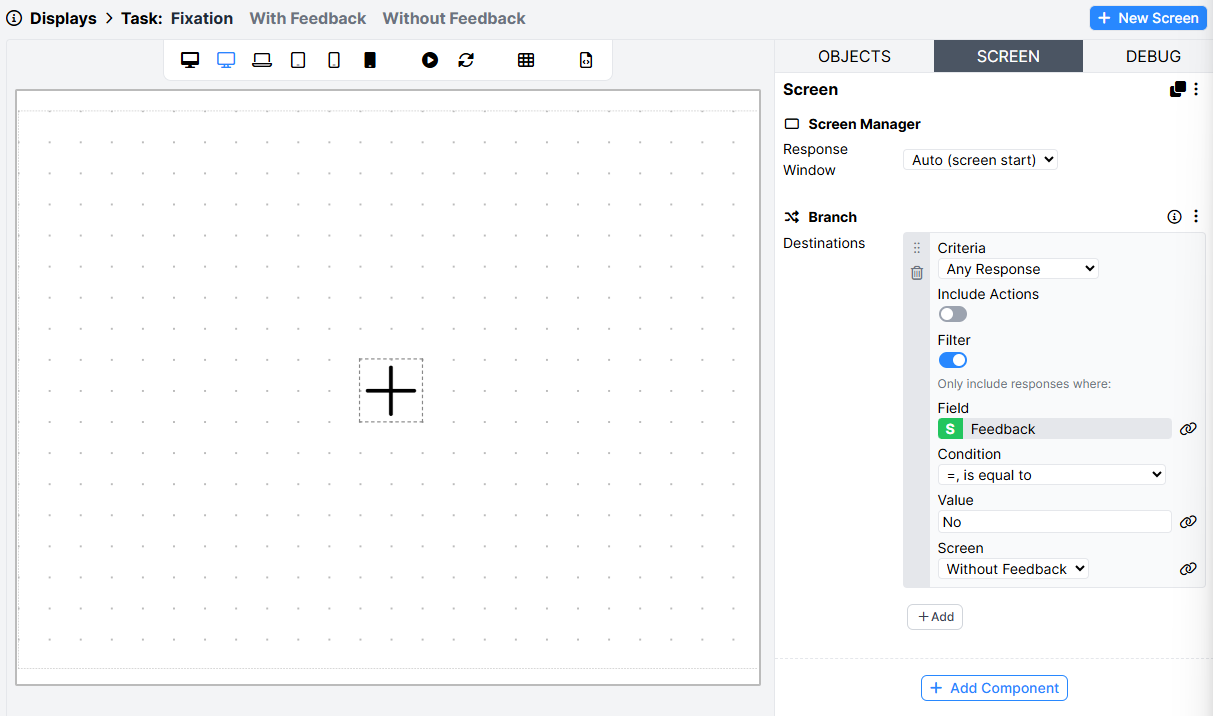Open the grid layout icon
The image size is (1213, 716).
[x=526, y=59]
